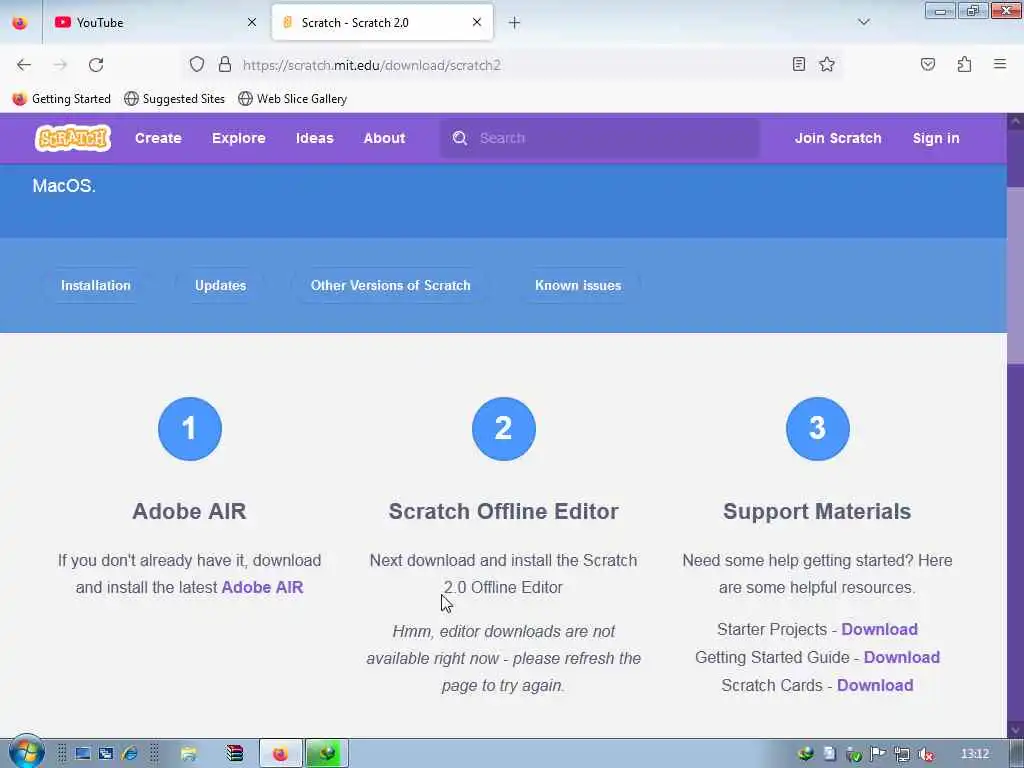The height and width of the screenshot is (768, 1024).
Task: Click Switch between windows quick launch icon
Action: pyautogui.click(x=106, y=754)
